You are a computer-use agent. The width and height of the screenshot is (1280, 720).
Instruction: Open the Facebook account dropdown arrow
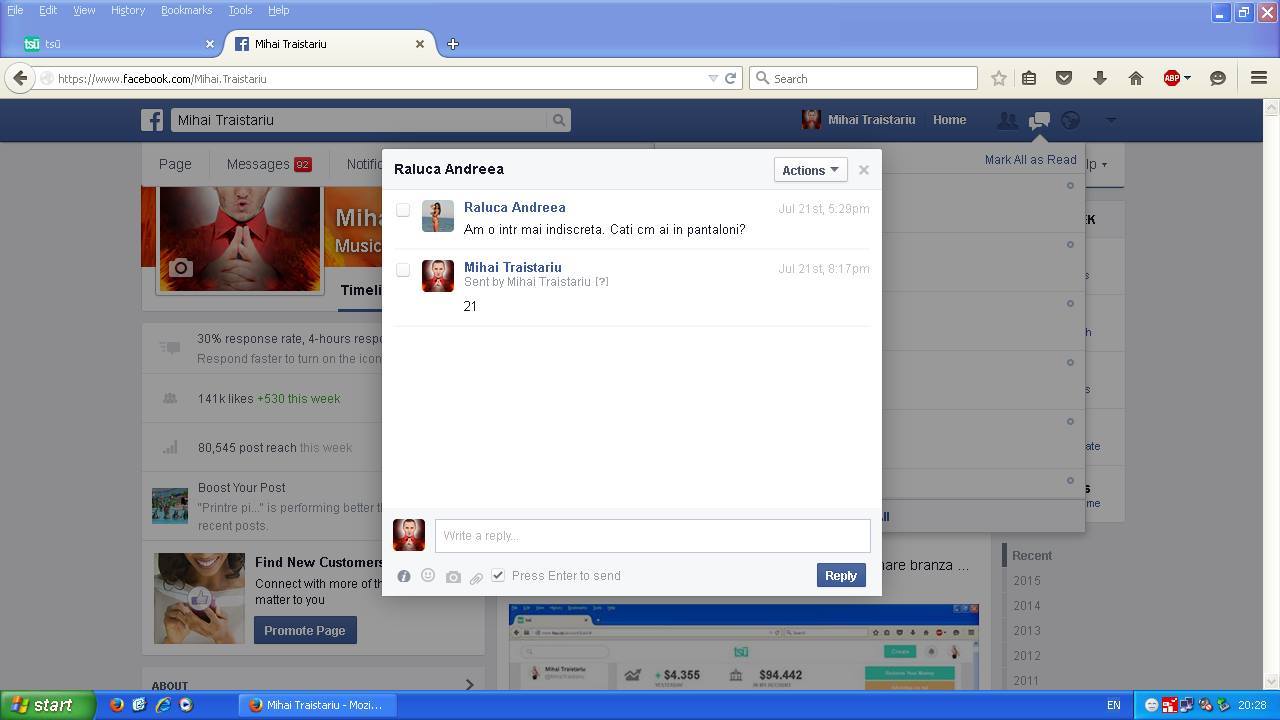point(1110,120)
